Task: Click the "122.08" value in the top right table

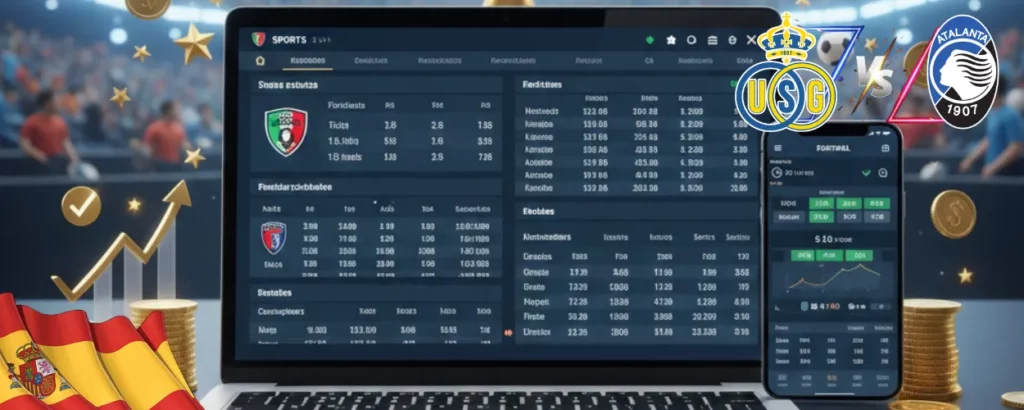Action: [595, 111]
